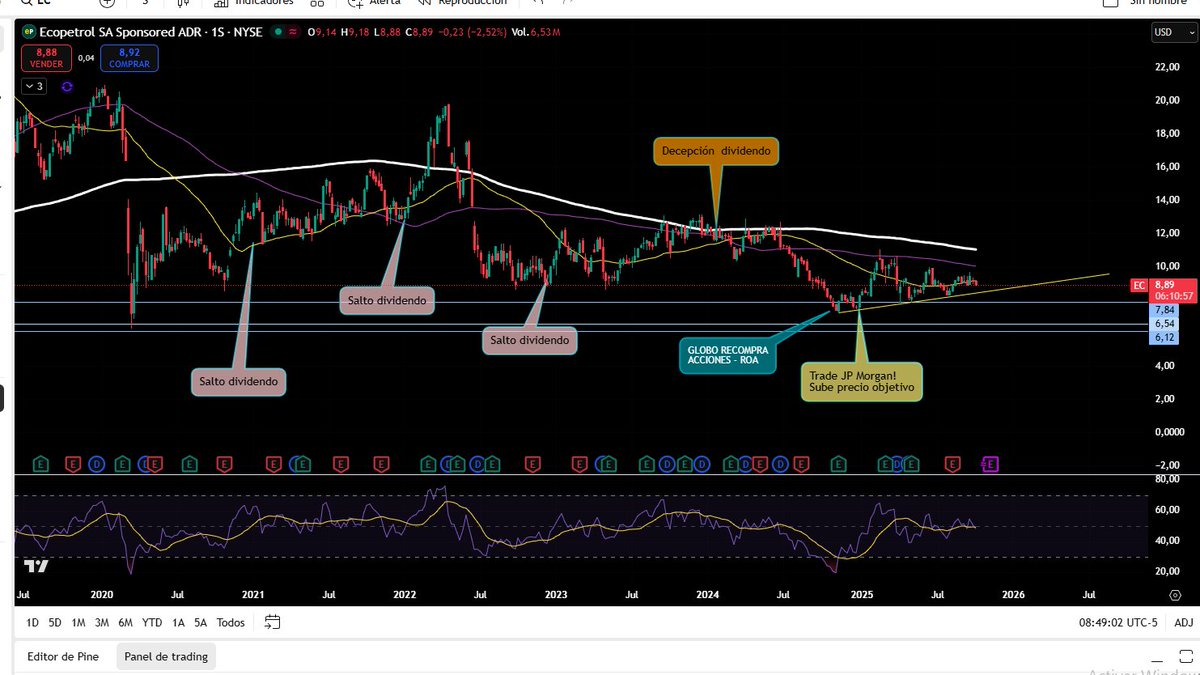Set the chart range to 1D

click(33, 622)
